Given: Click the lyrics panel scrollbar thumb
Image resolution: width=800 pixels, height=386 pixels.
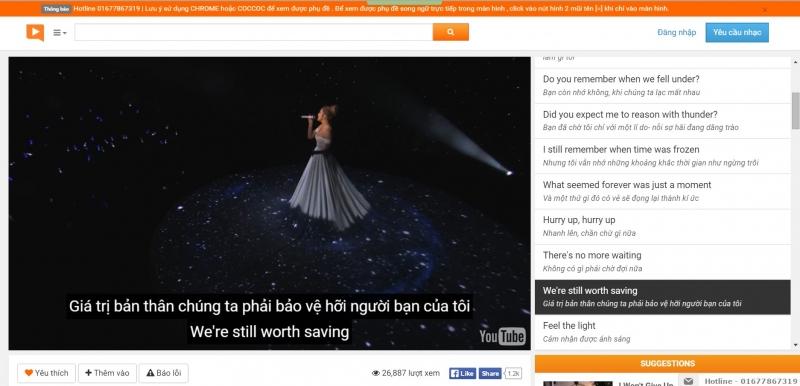Looking at the screenshot, I should point(795,111).
